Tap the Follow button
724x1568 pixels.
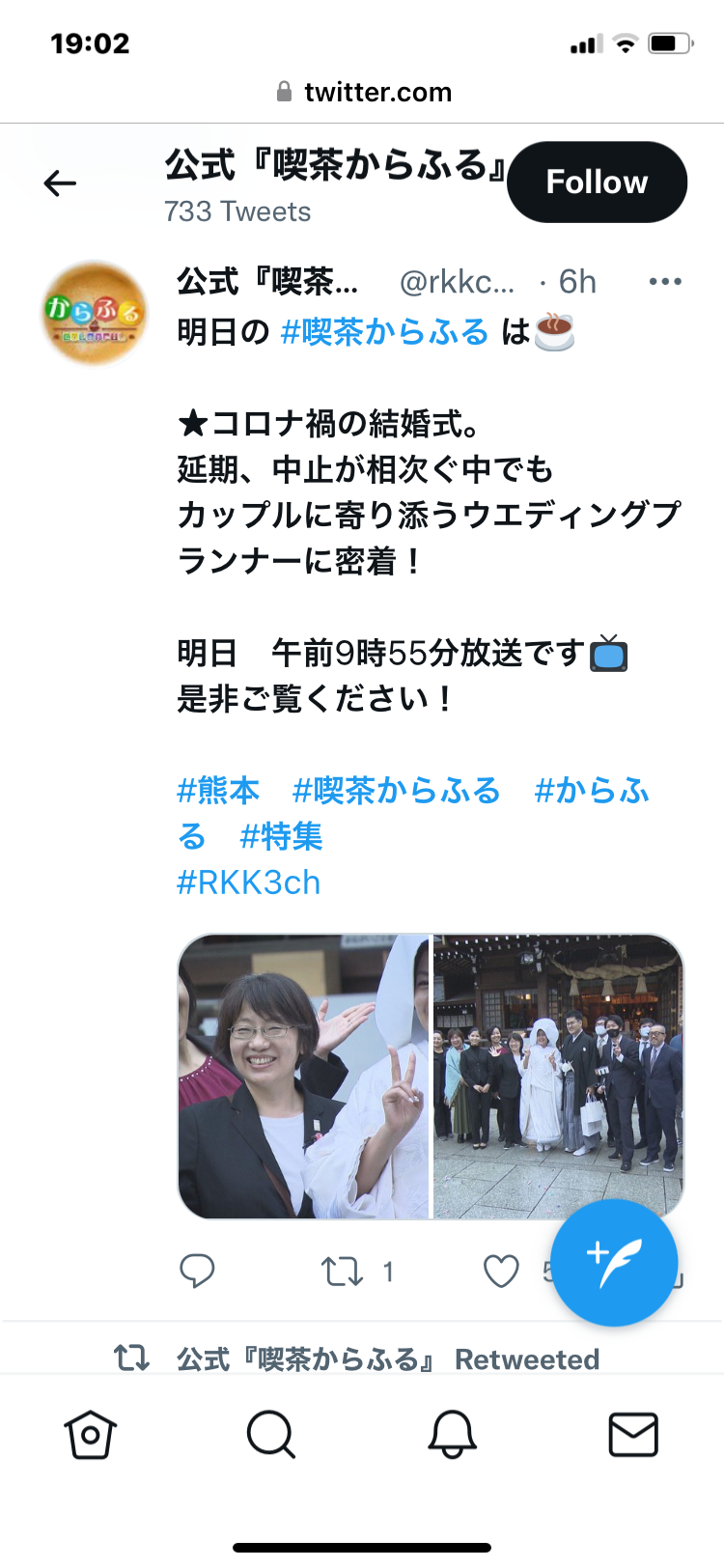(597, 182)
